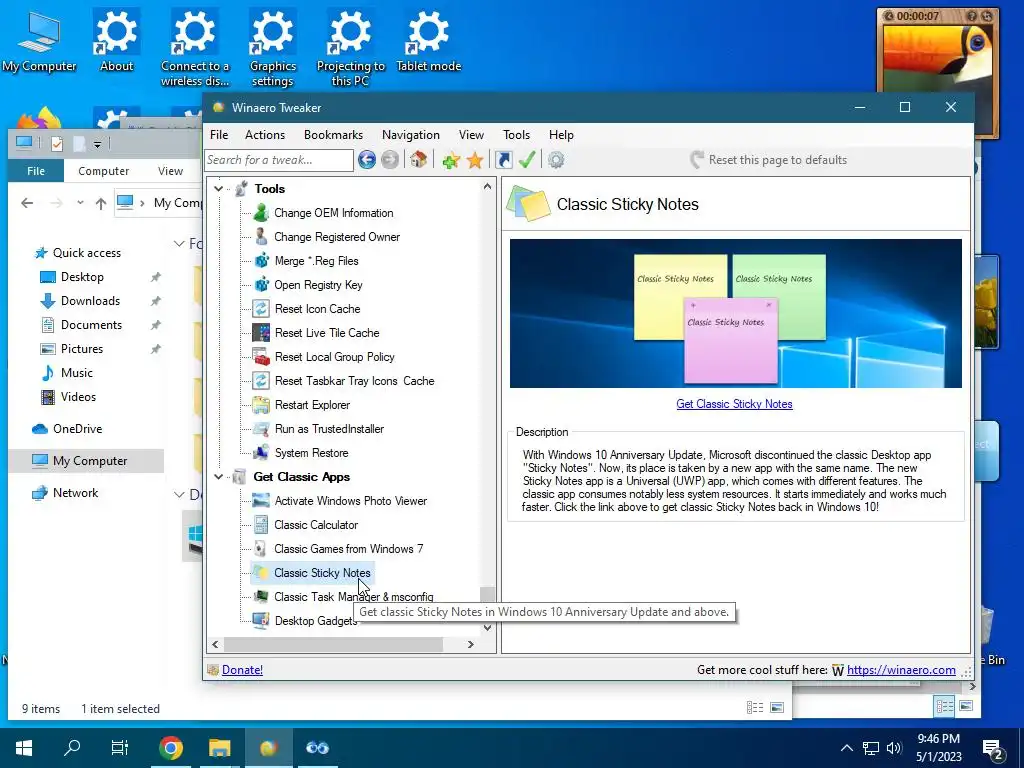The width and height of the screenshot is (1024, 768).
Task: Collapse the Get Classic Apps section
Action: 219,477
